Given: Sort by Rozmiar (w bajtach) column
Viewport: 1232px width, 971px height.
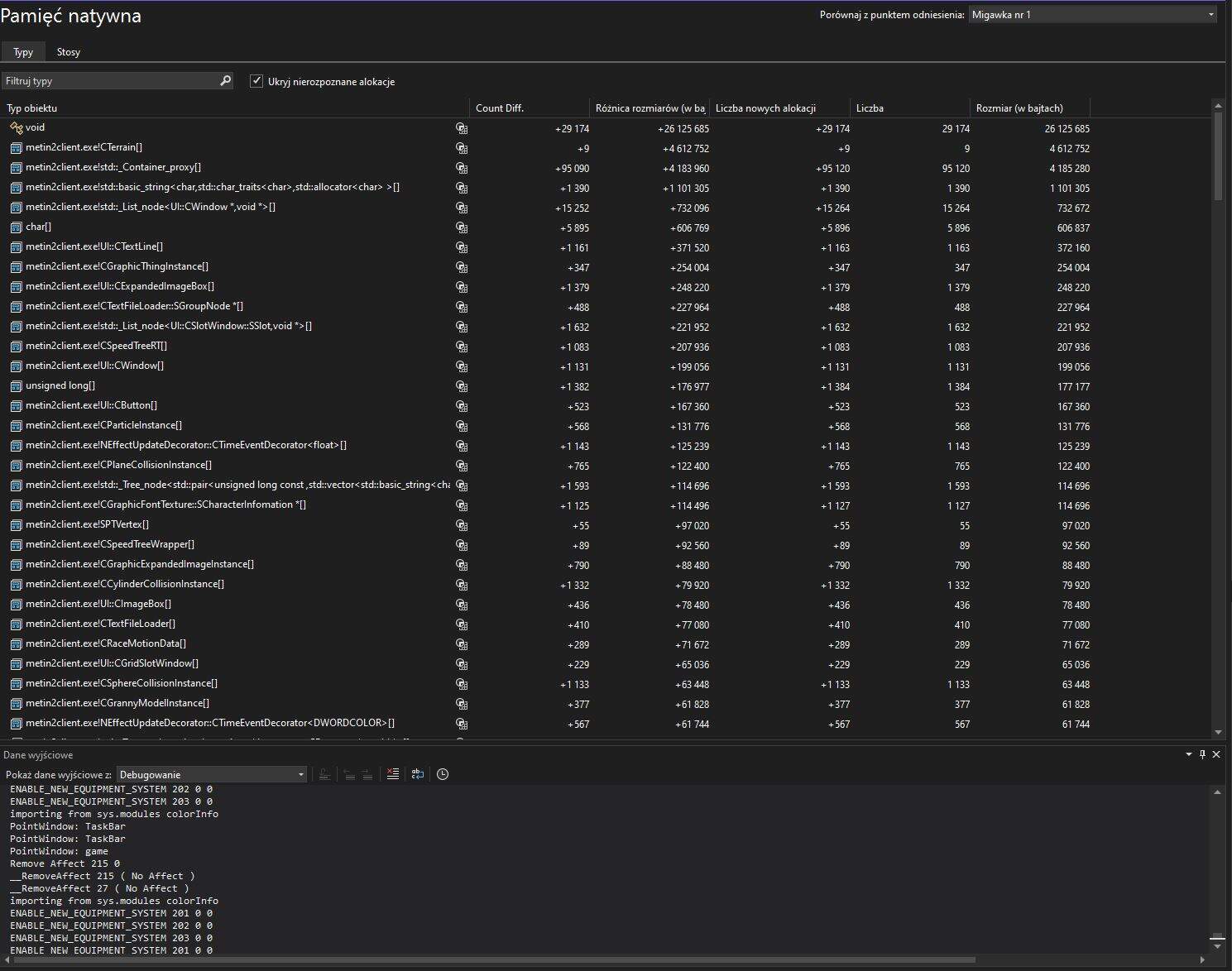Looking at the screenshot, I should coord(1030,108).
